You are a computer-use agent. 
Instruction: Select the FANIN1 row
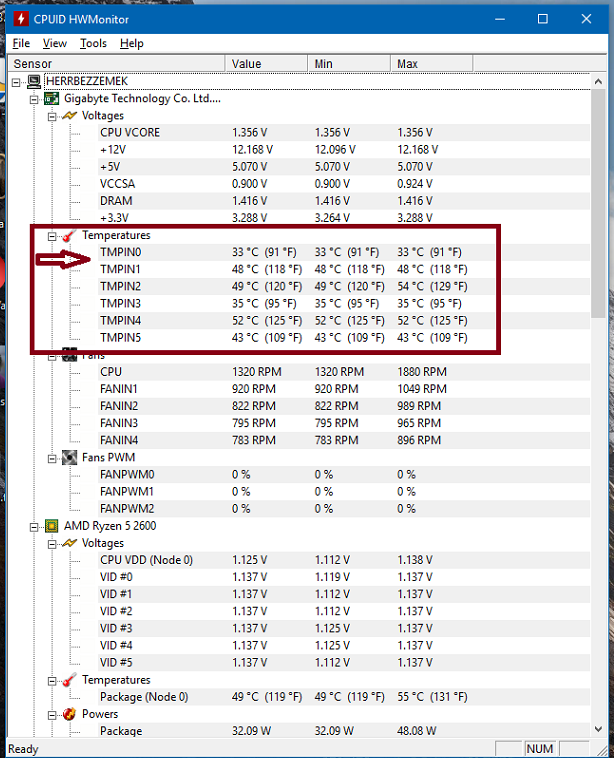[343, 389]
